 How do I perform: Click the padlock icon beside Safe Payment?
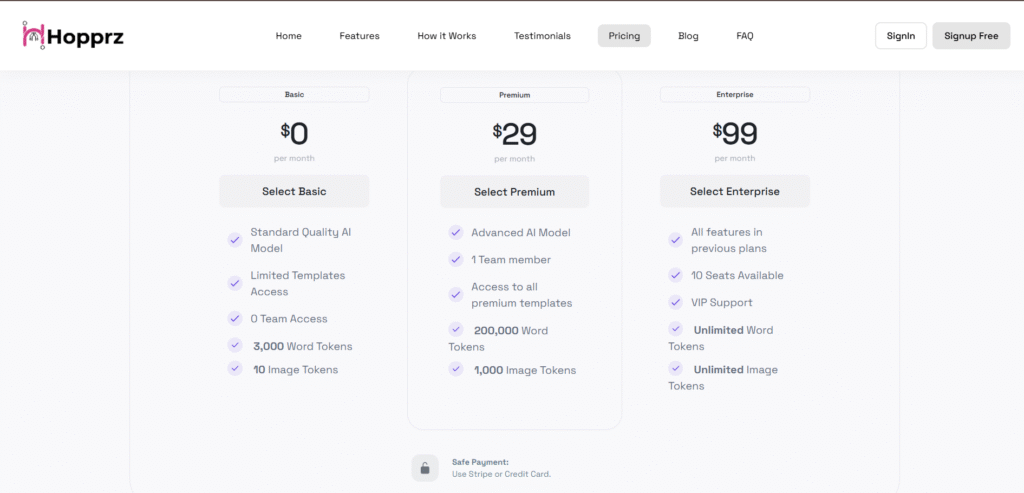(x=425, y=468)
